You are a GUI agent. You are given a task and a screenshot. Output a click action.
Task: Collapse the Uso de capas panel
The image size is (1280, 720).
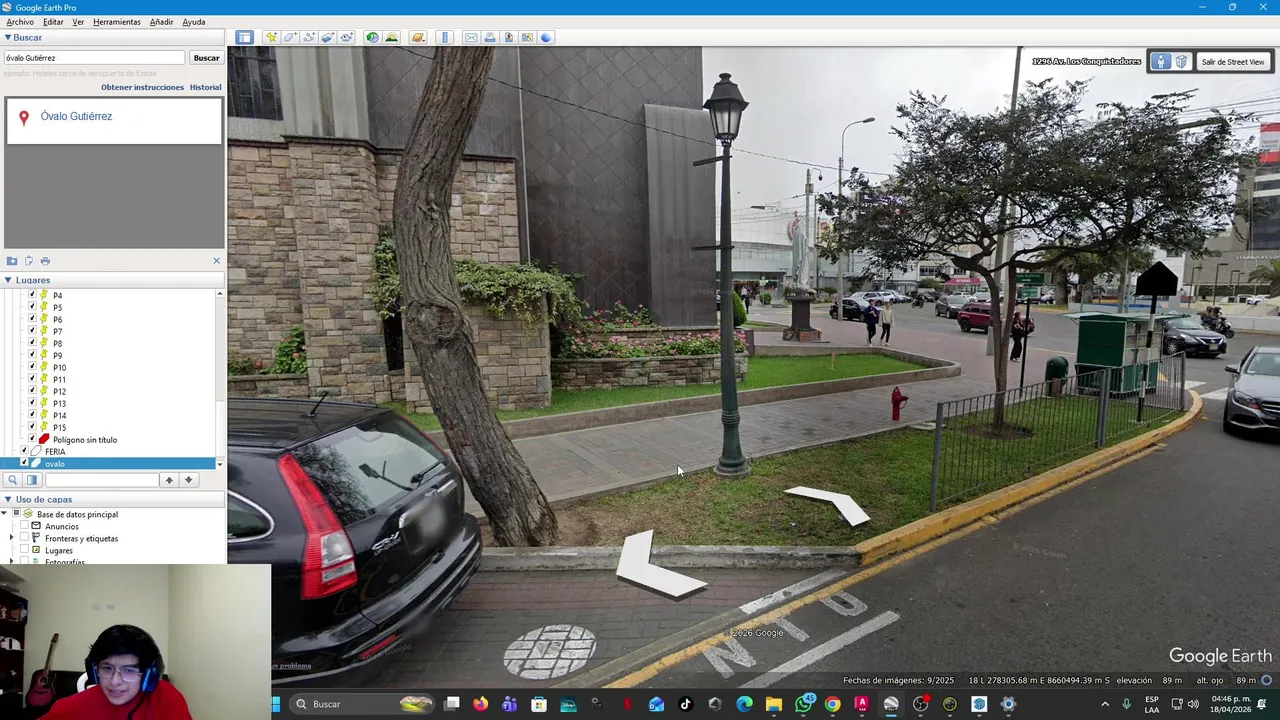(x=7, y=499)
